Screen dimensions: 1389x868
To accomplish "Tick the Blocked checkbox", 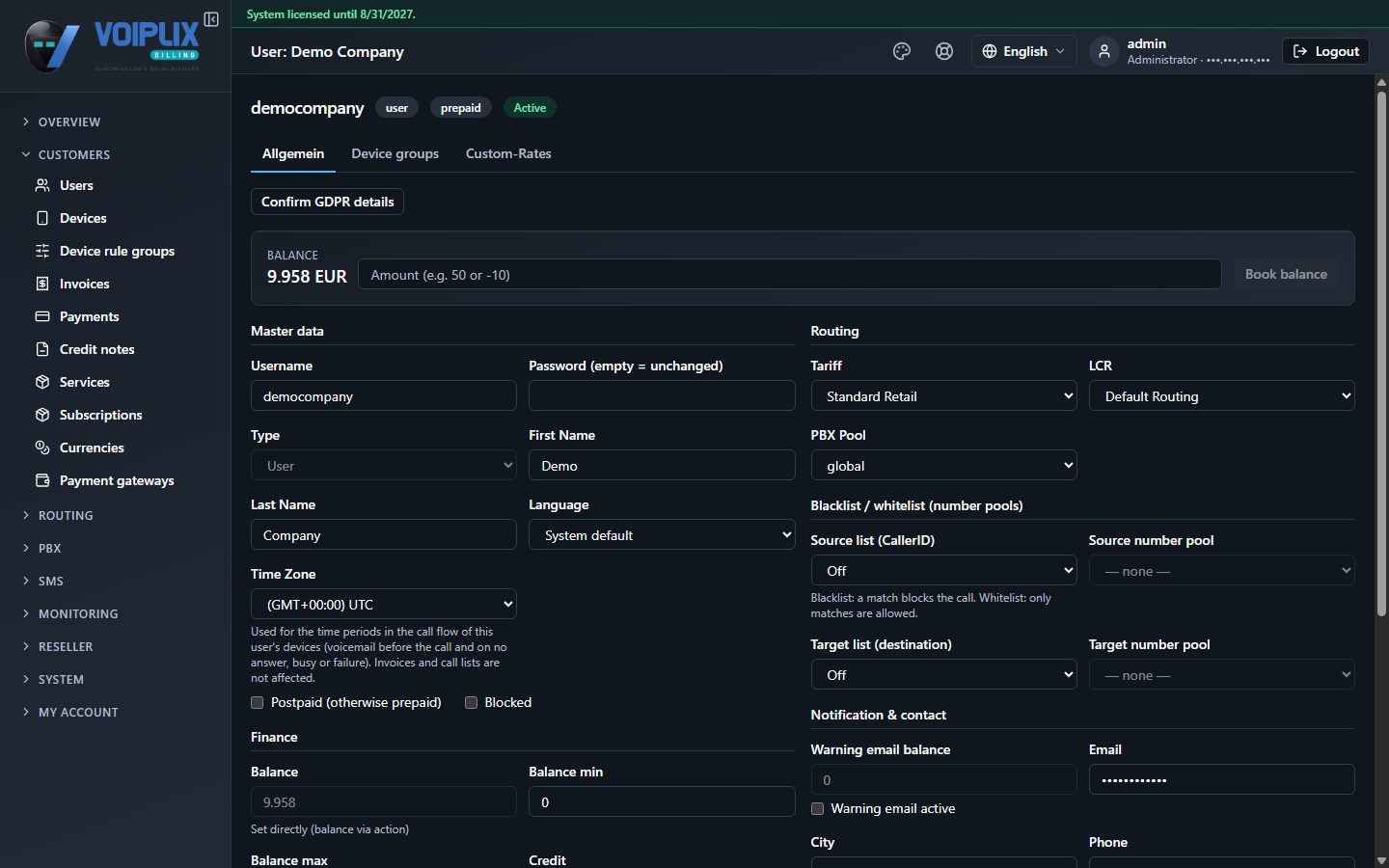I will pyautogui.click(x=471, y=702).
